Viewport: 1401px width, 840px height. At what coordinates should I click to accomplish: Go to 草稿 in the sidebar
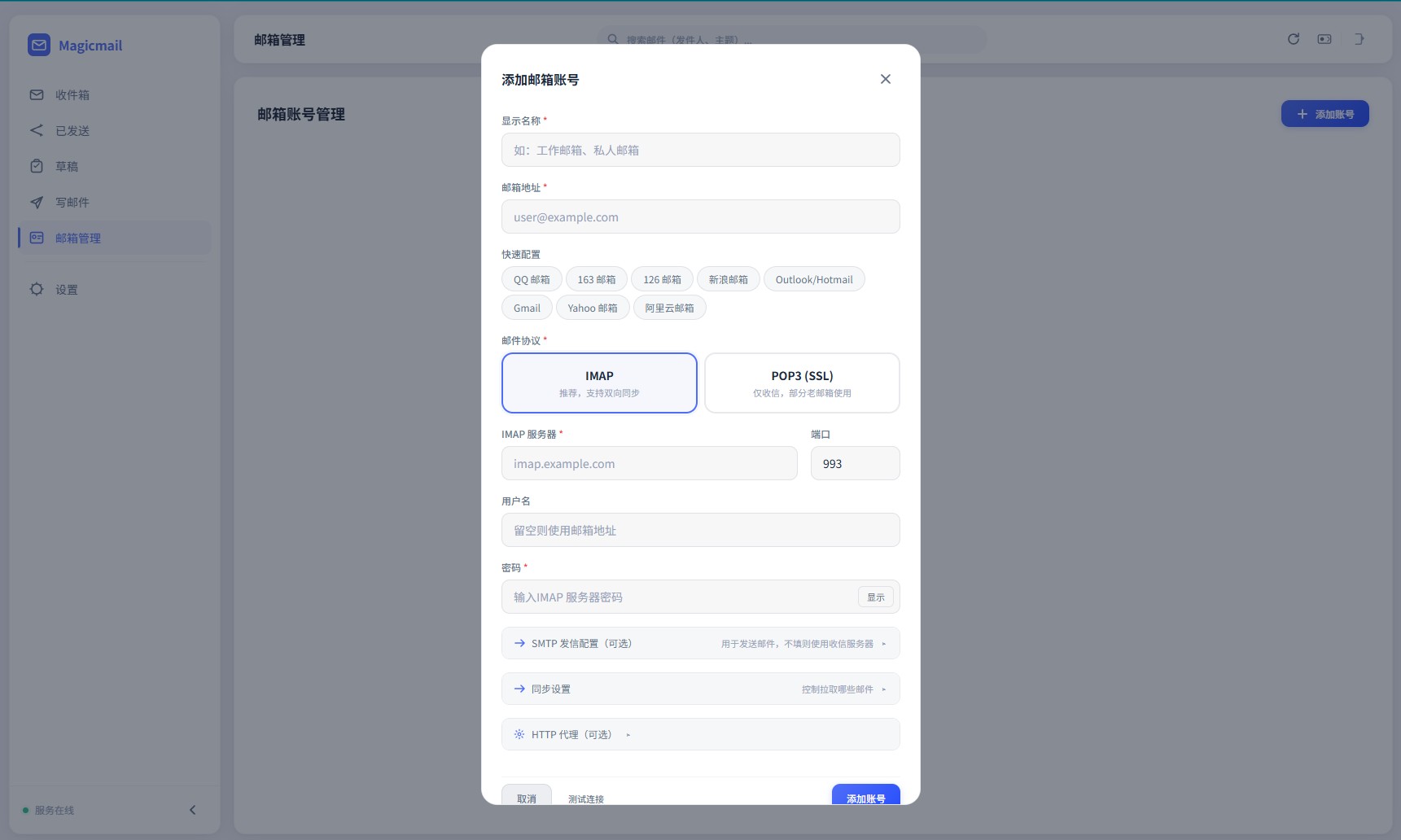click(114, 166)
